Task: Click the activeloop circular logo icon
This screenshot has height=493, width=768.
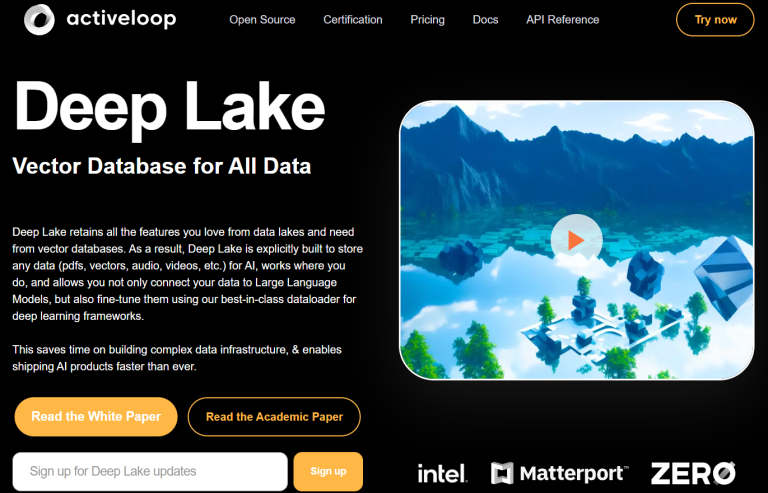Action: click(38, 19)
